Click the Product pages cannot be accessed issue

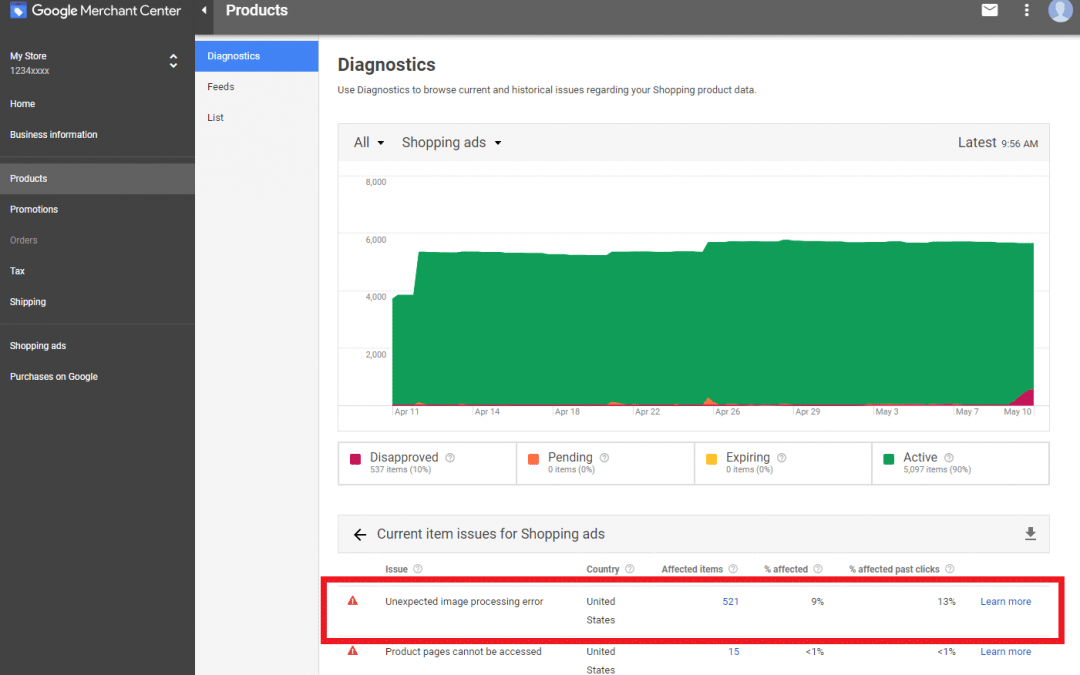coord(464,652)
